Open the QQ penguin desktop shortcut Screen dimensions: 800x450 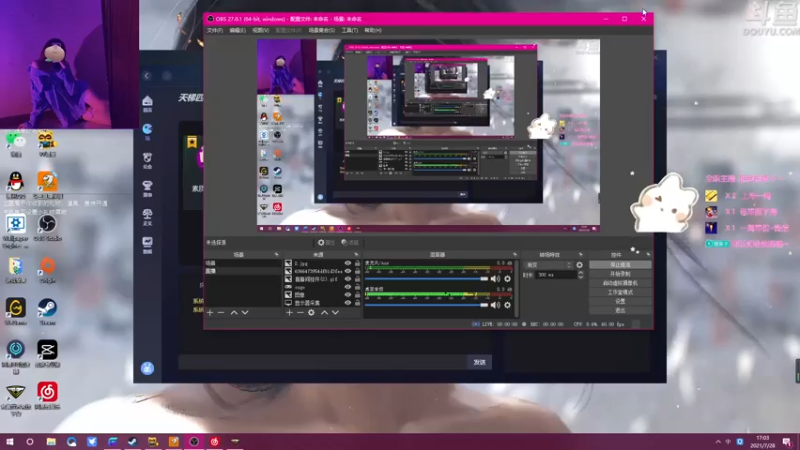tap(15, 185)
